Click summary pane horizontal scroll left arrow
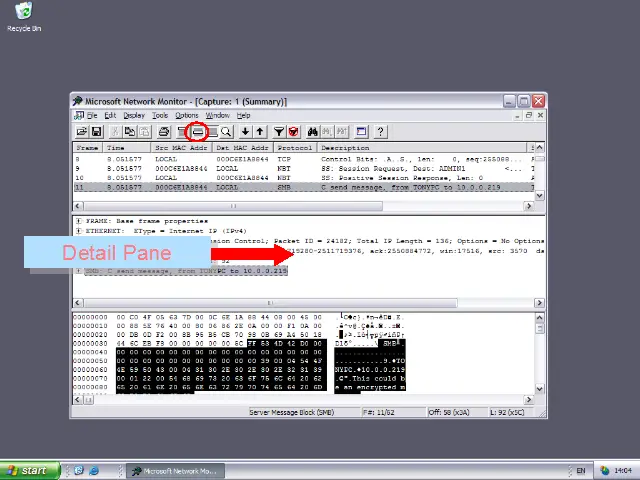 (x=78, y=206)
